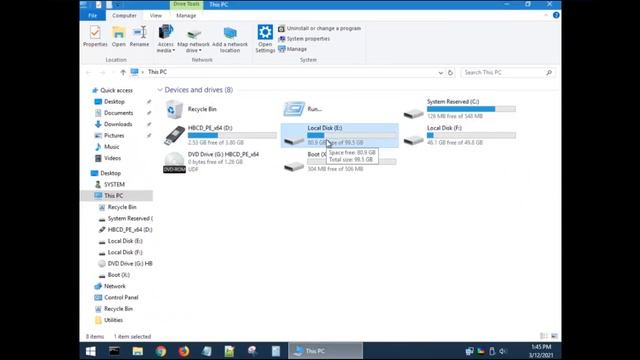Viewport: 640px width, 360px height.
Task: Click the Map network drive icon
Action: point(194,33)
